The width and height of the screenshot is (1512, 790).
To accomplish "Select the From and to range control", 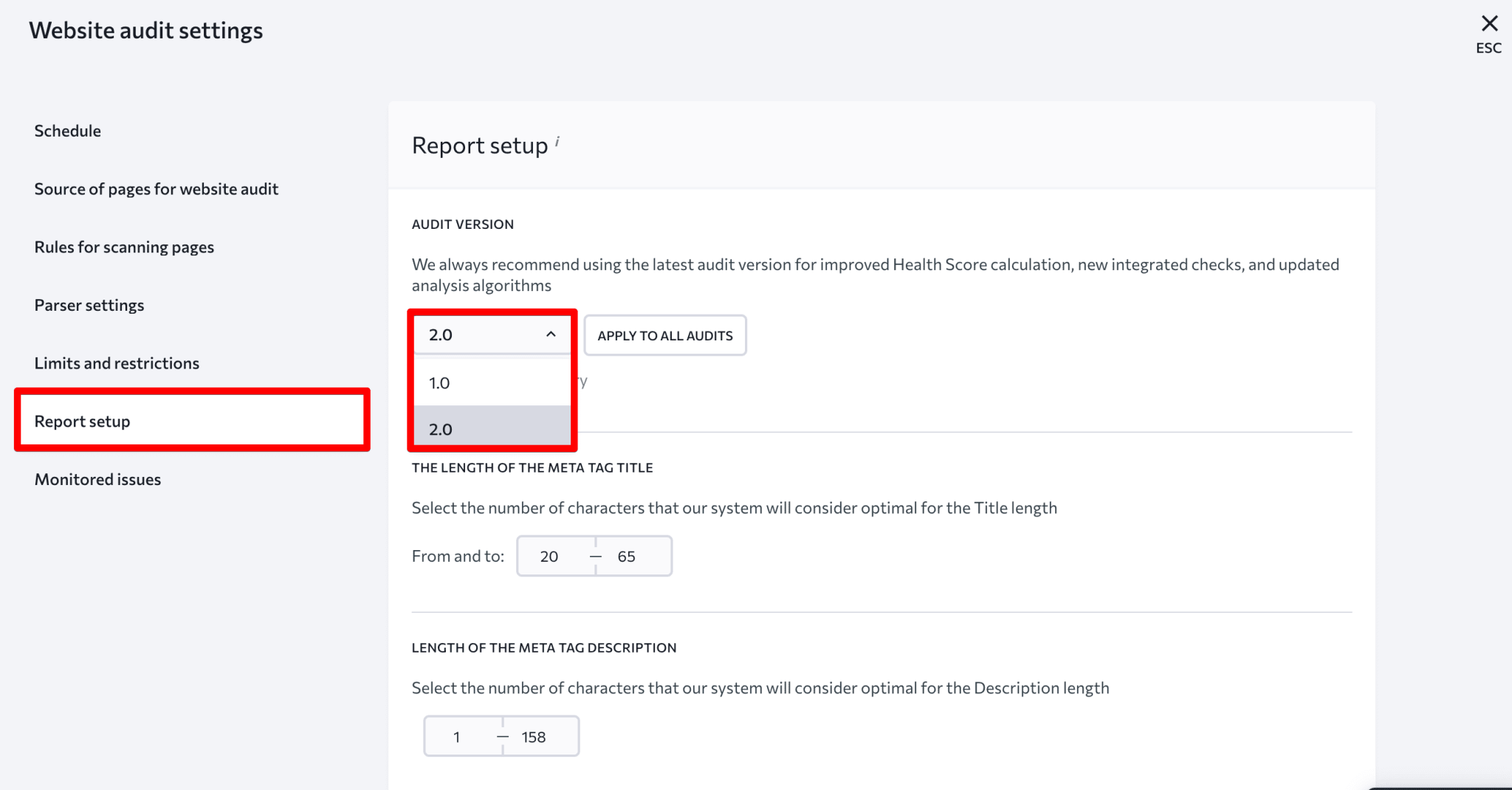I will click(594, 556).
